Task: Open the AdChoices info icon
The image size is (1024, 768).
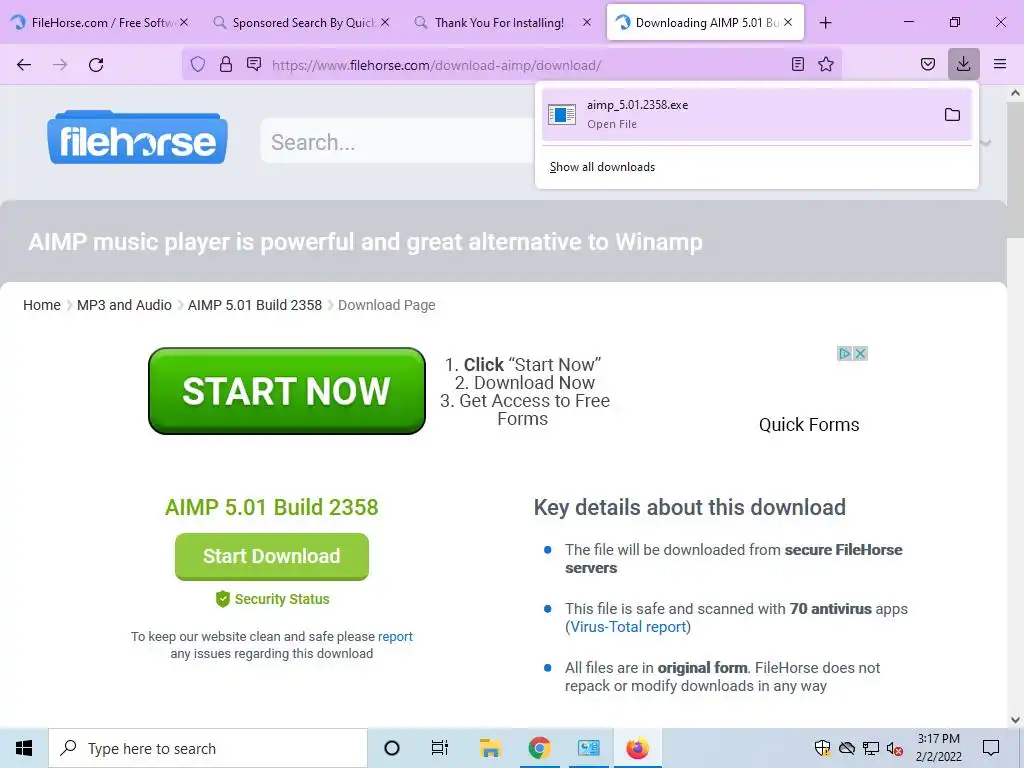Action: coord(844,353)
